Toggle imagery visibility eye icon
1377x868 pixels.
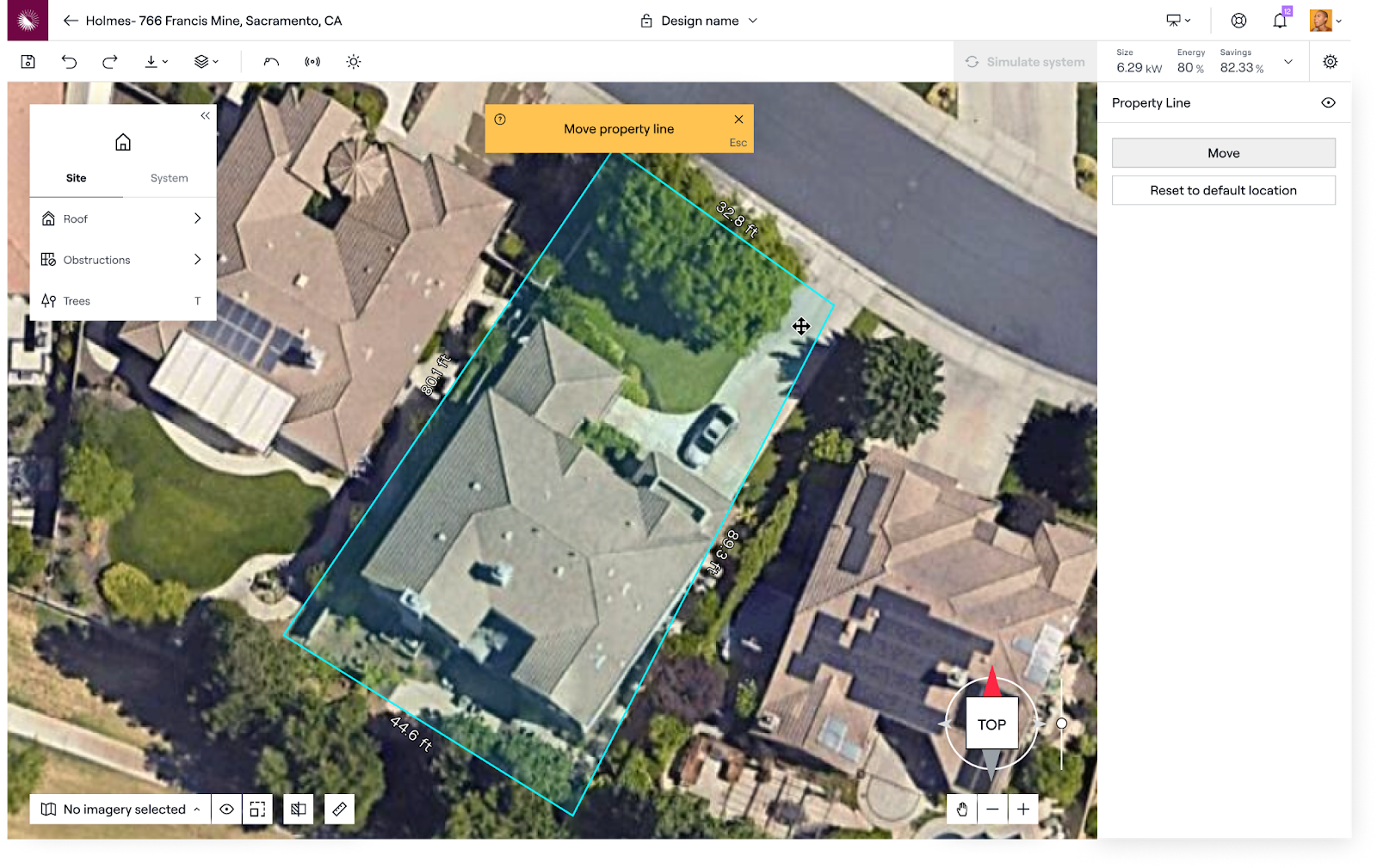point(226,810)
